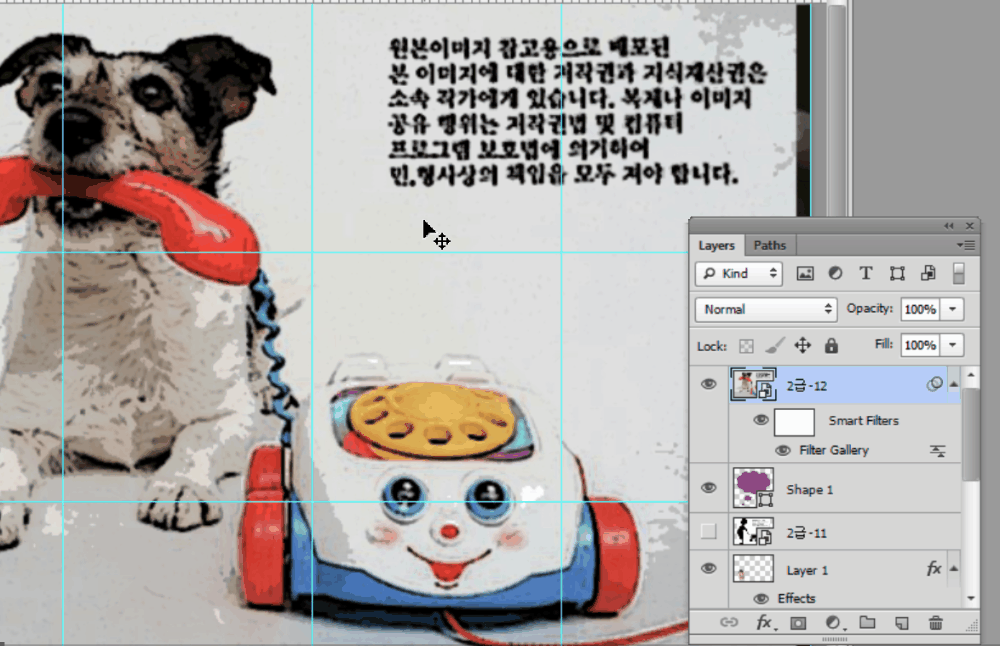Select the Layer 1 thumbnail
The width and height of the screenshot is (1000, 646).
point(753,569)
